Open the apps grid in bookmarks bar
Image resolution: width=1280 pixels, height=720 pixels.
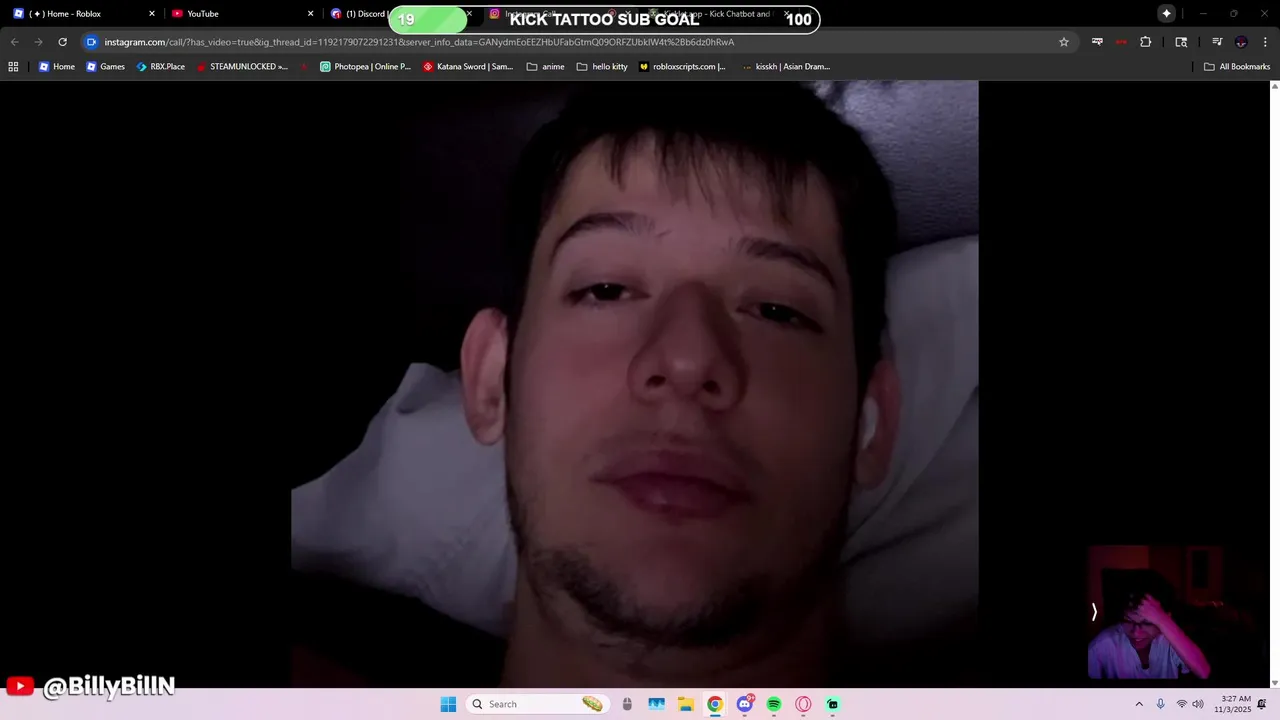point(13,67)
